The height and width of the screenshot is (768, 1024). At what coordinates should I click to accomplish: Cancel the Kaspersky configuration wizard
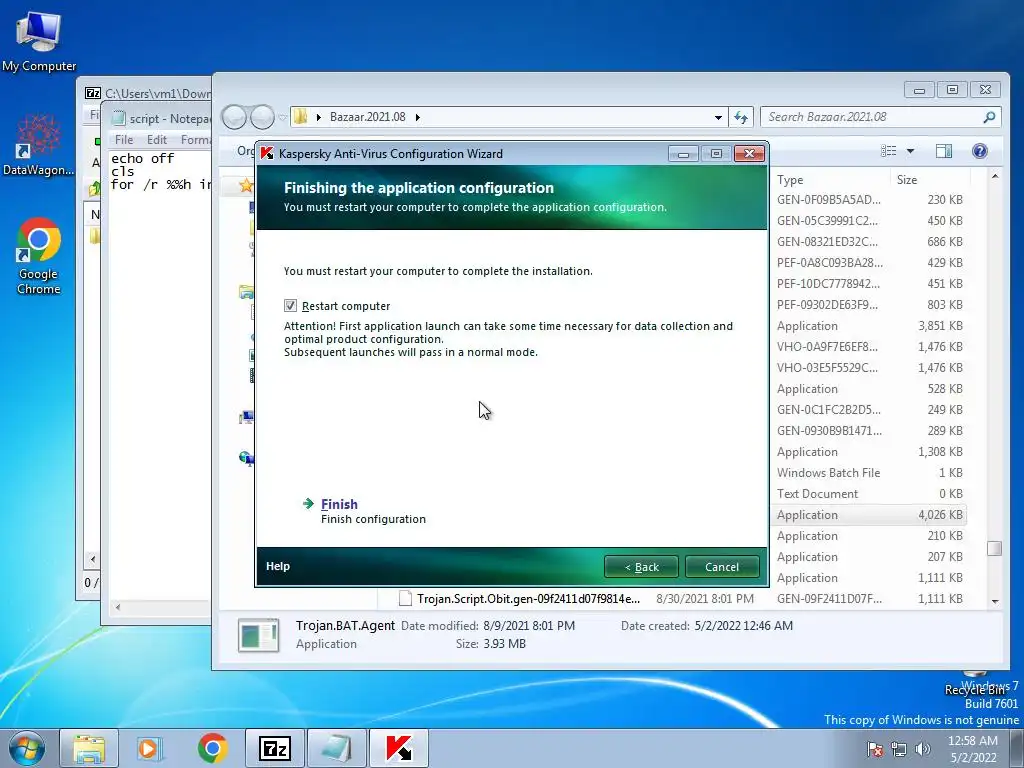[722, 567]
